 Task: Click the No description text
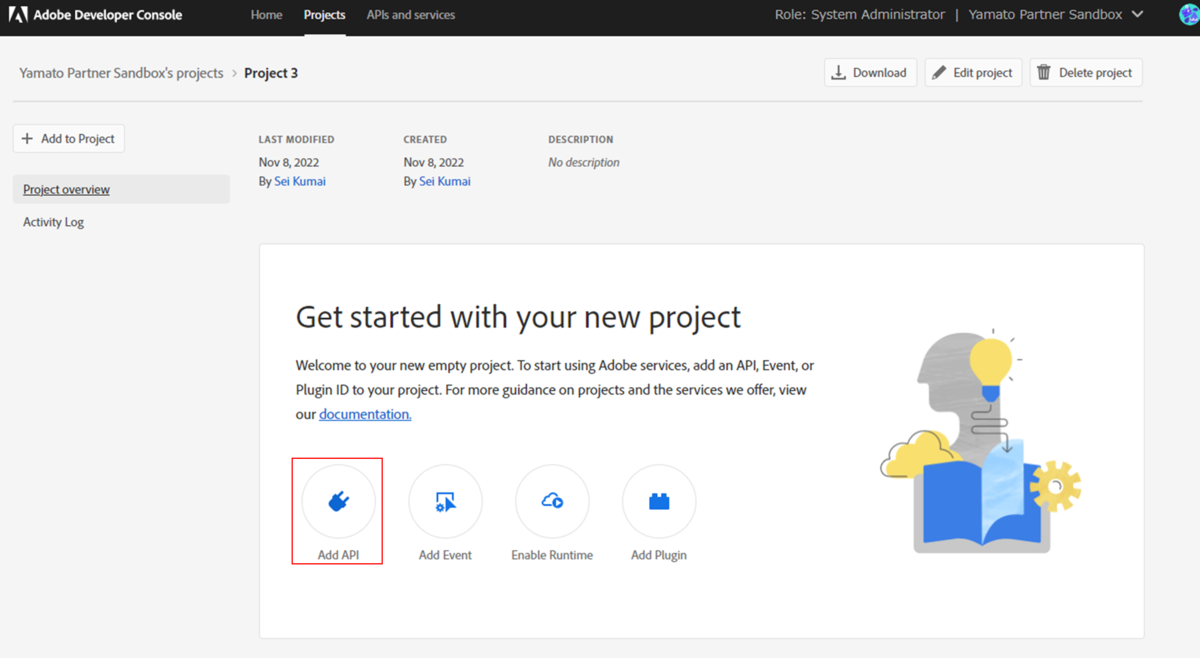(x=584, y=162)
